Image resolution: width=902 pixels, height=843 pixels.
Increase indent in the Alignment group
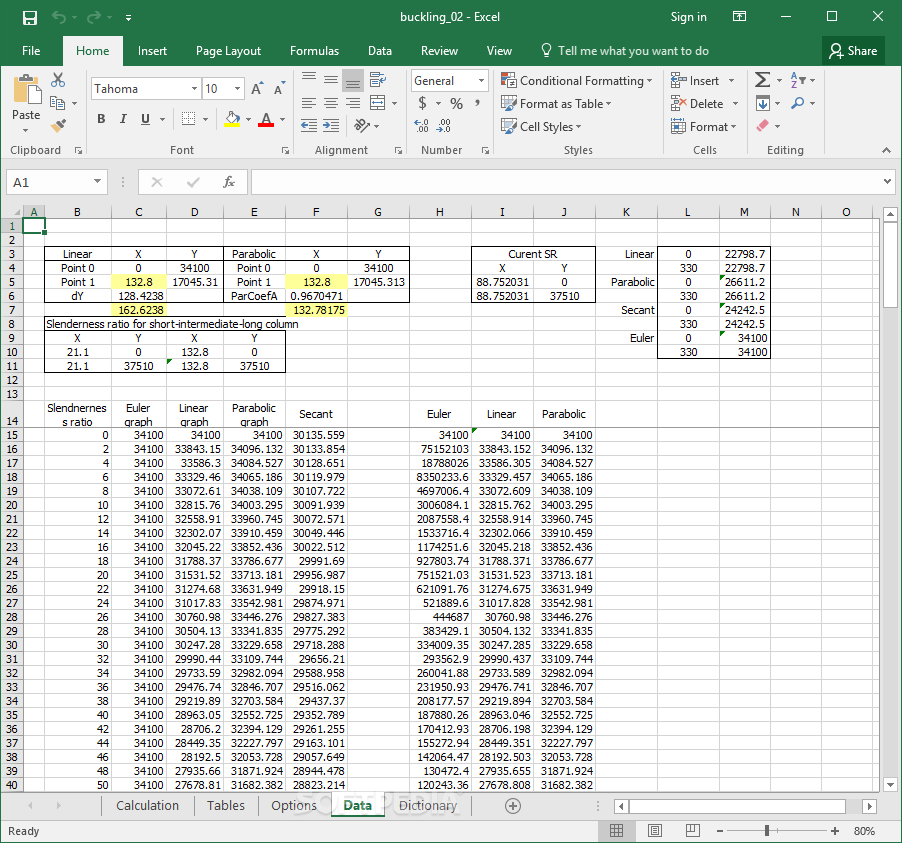click(x=331, y=125)
